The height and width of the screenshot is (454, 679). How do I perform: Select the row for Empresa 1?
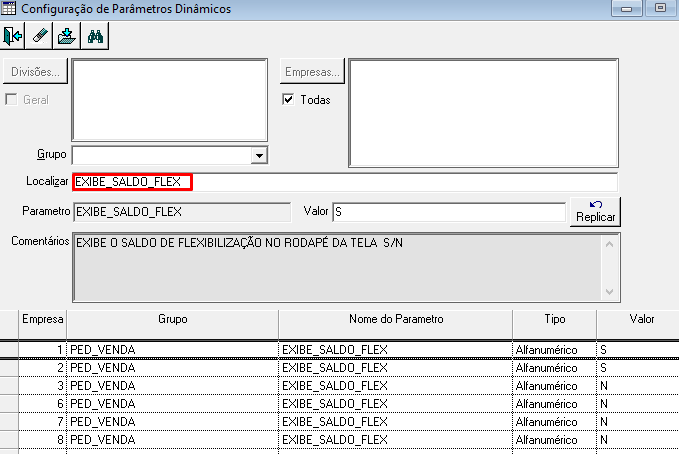click(340, 350)
